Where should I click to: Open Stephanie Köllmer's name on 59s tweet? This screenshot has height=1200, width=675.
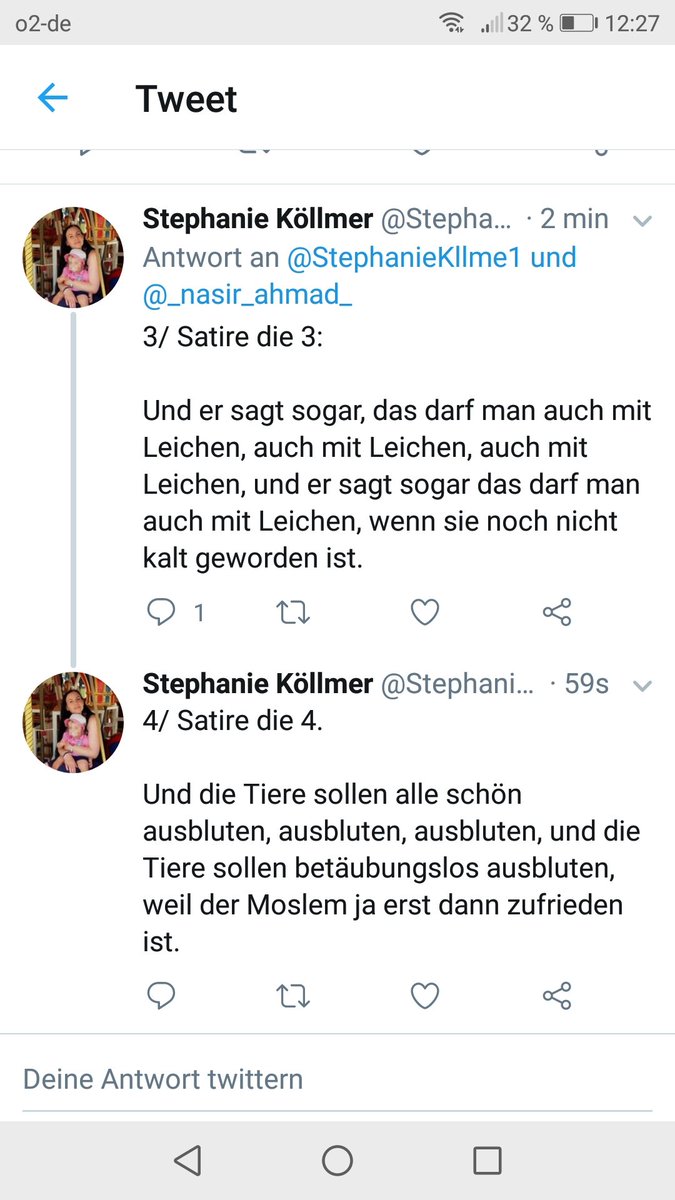257,684
